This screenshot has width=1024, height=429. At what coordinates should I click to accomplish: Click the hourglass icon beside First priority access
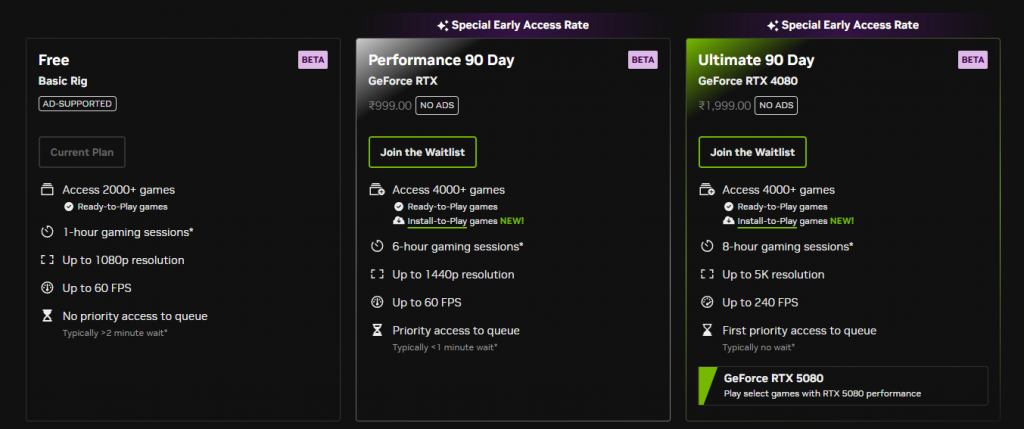pos(707,330)
